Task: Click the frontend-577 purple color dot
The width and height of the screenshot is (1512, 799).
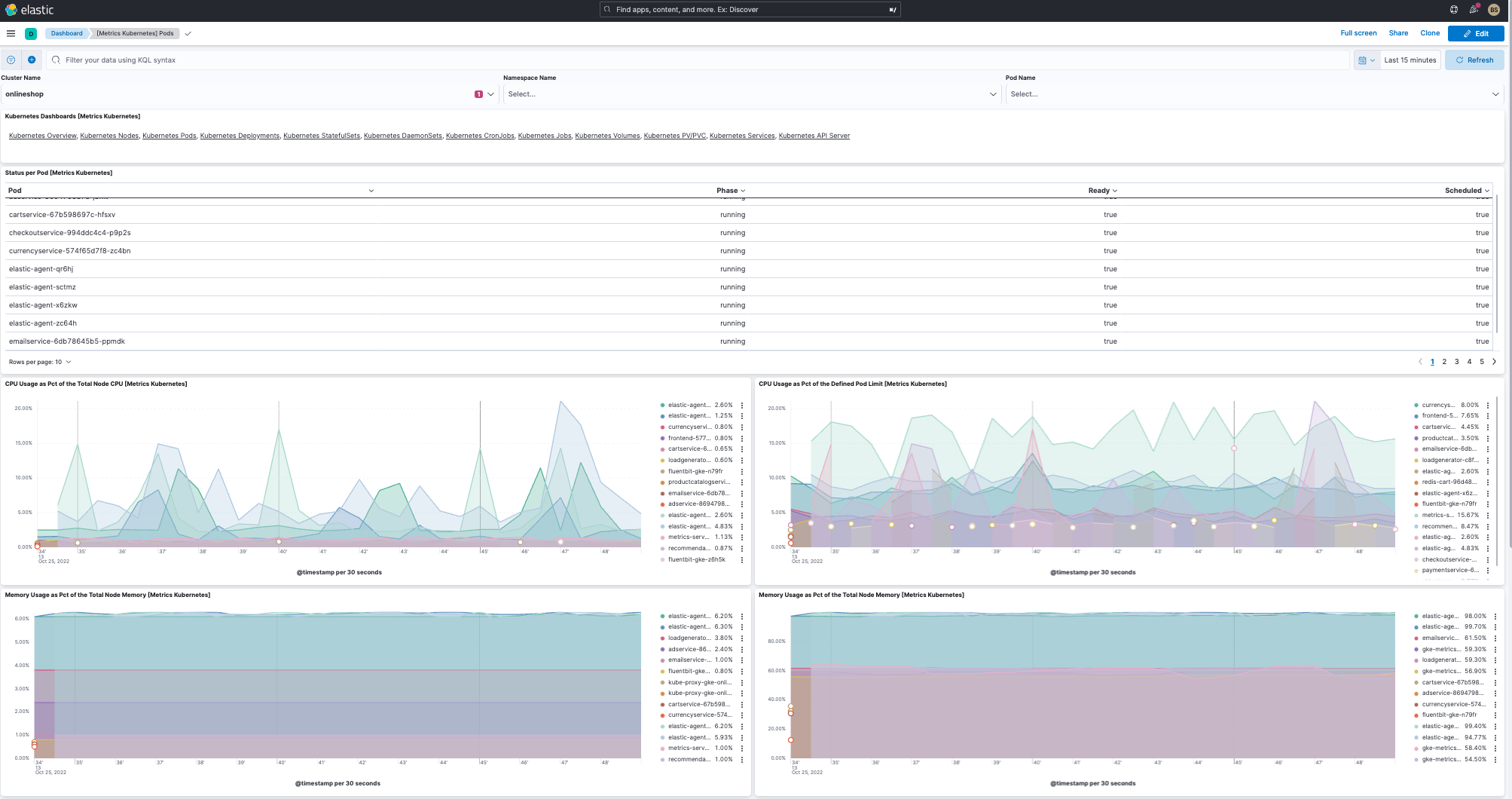Action: point(662,438)
